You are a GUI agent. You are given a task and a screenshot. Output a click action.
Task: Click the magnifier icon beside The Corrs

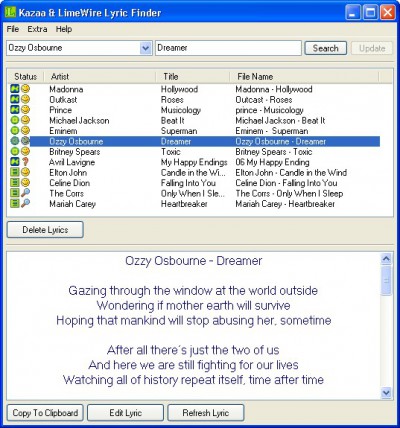point(25,193)
